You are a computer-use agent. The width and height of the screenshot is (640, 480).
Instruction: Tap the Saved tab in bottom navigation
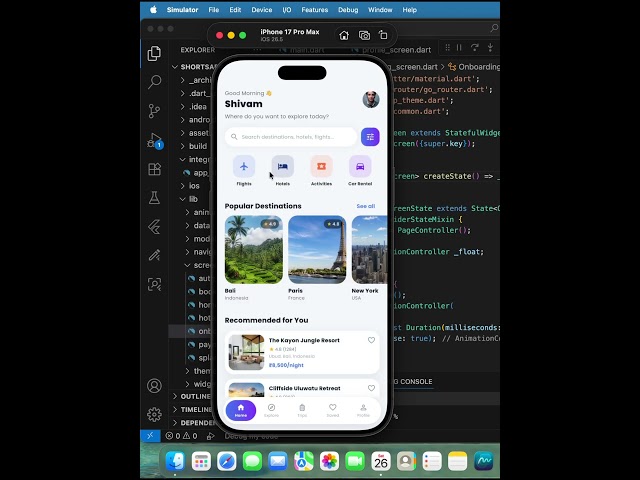333,410
